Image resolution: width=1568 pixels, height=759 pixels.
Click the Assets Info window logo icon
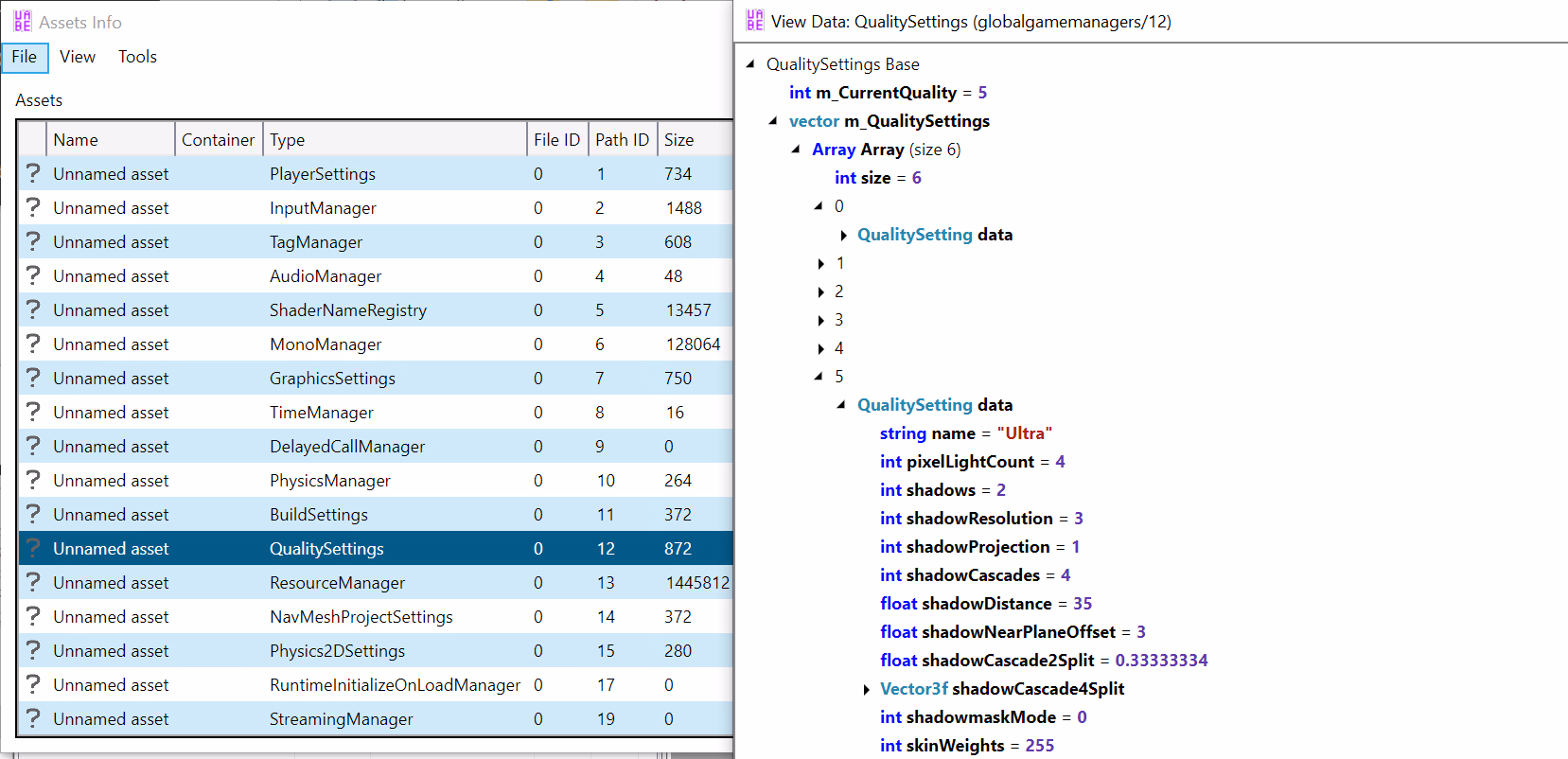coord(23,22)
